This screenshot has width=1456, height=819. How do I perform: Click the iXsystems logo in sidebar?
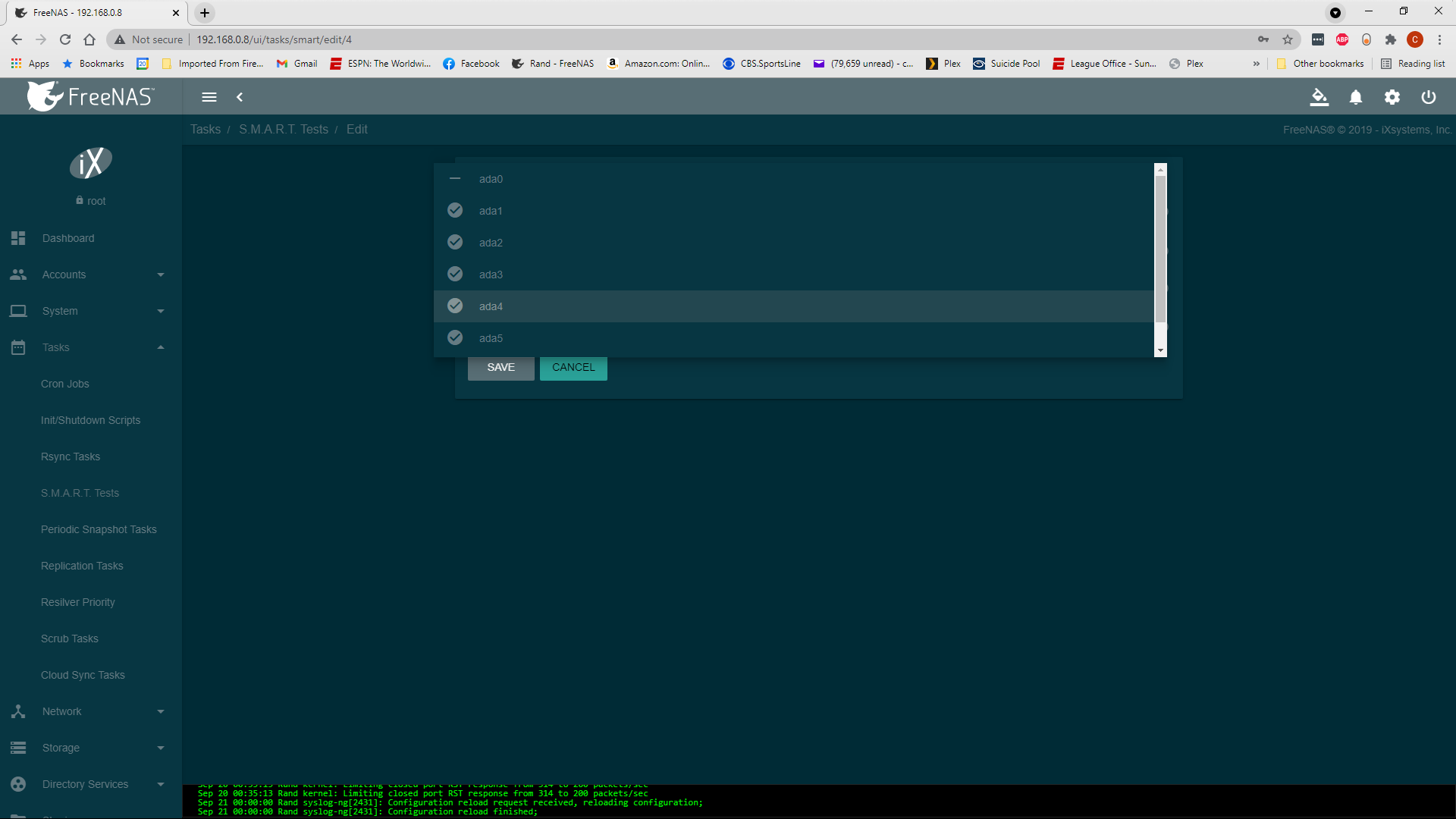pos(91,163)
